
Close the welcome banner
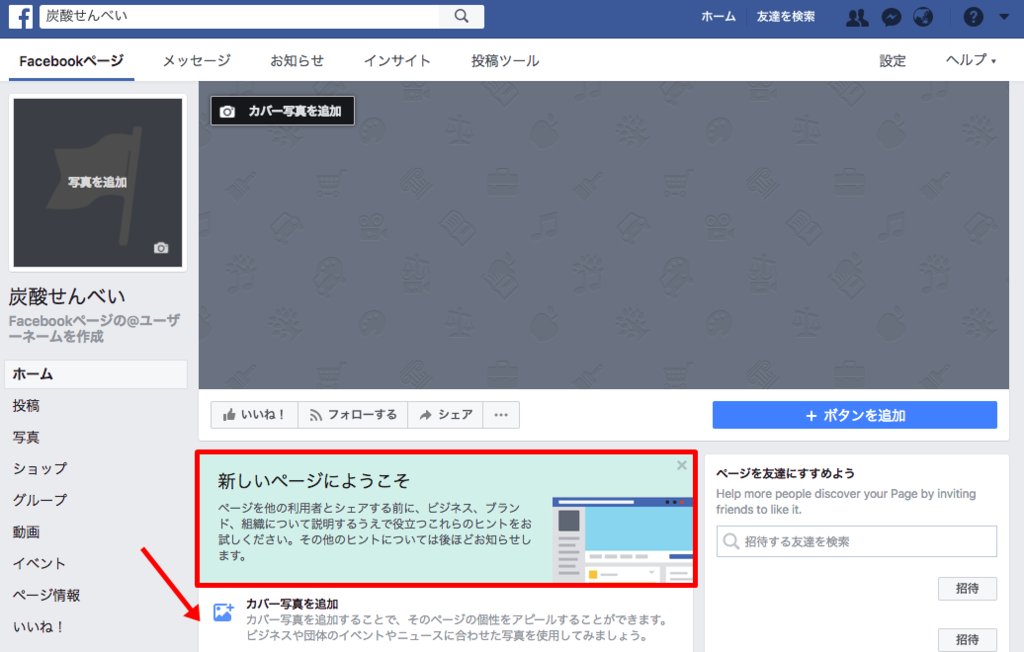tap(682, 465)
